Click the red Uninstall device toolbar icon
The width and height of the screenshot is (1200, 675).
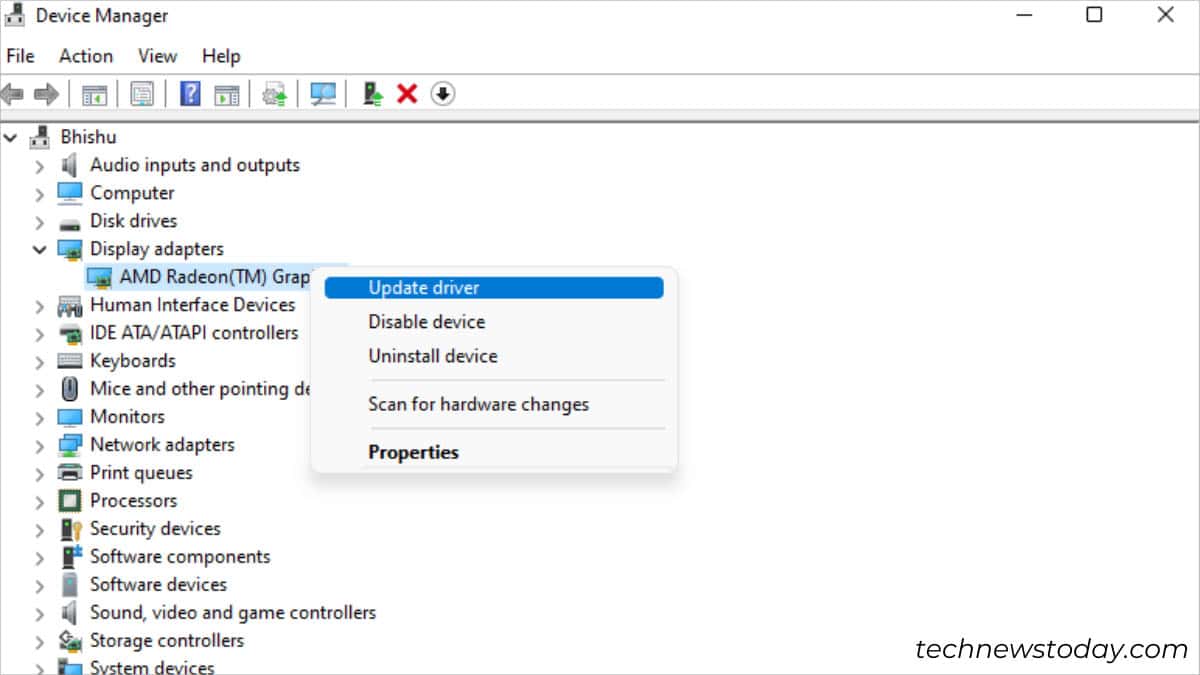tap(404, 93)
